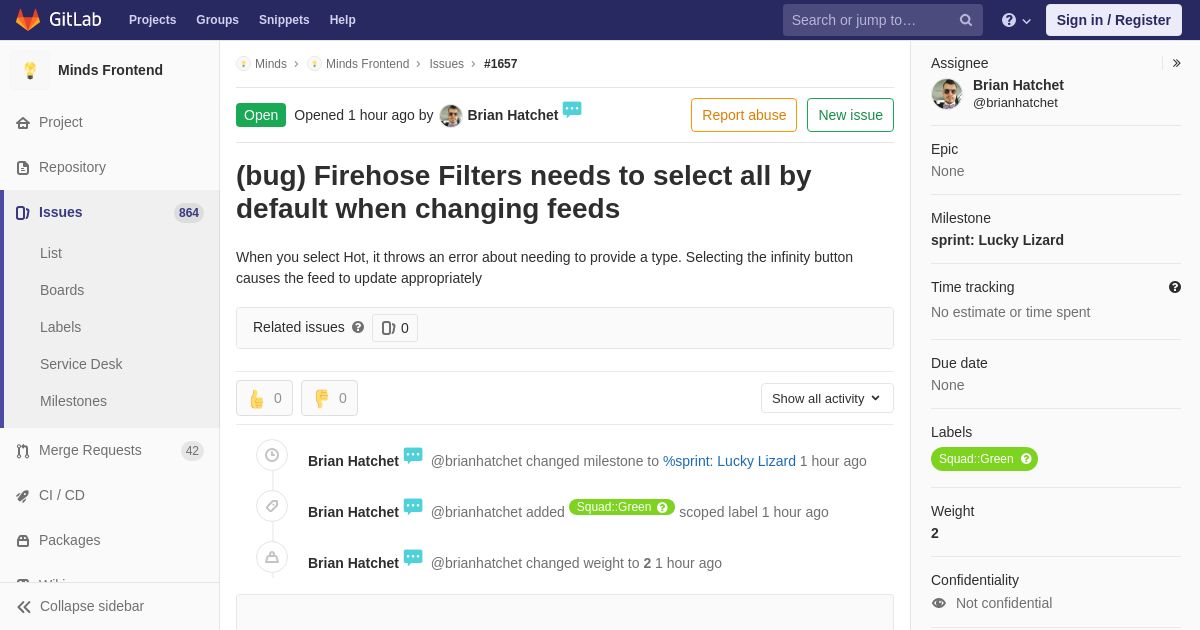Click the New issue button
Image resolution: width=1200 pixels, height=630 pixels.
(850, 115)
